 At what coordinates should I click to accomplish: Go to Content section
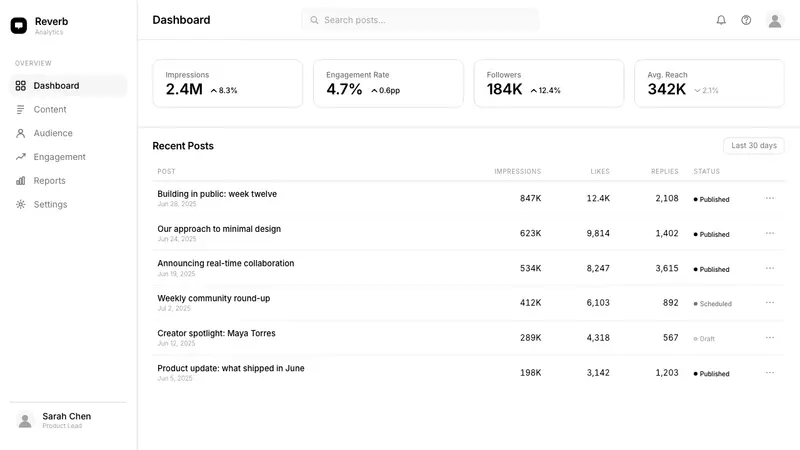click(68, 109)
